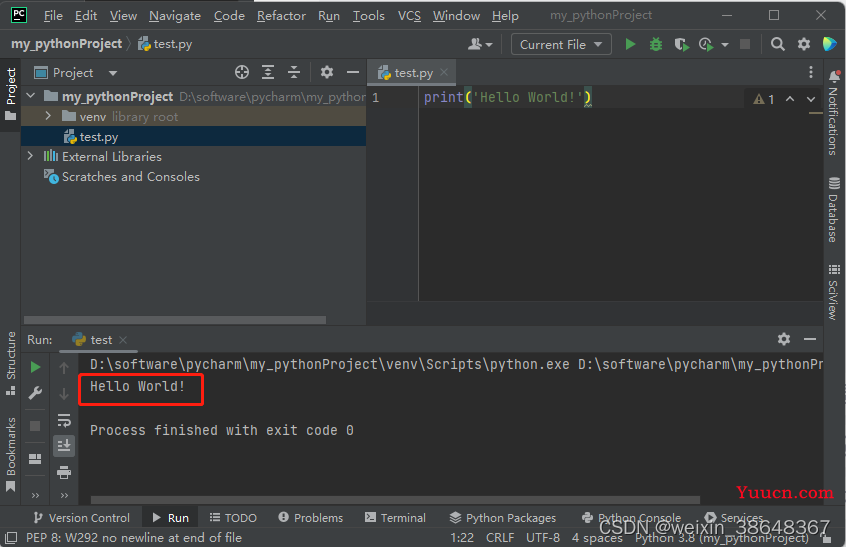The image size is (846, 547).
Task: Toggle tool window bars icon in status bar
Action: tap(11, 537)
